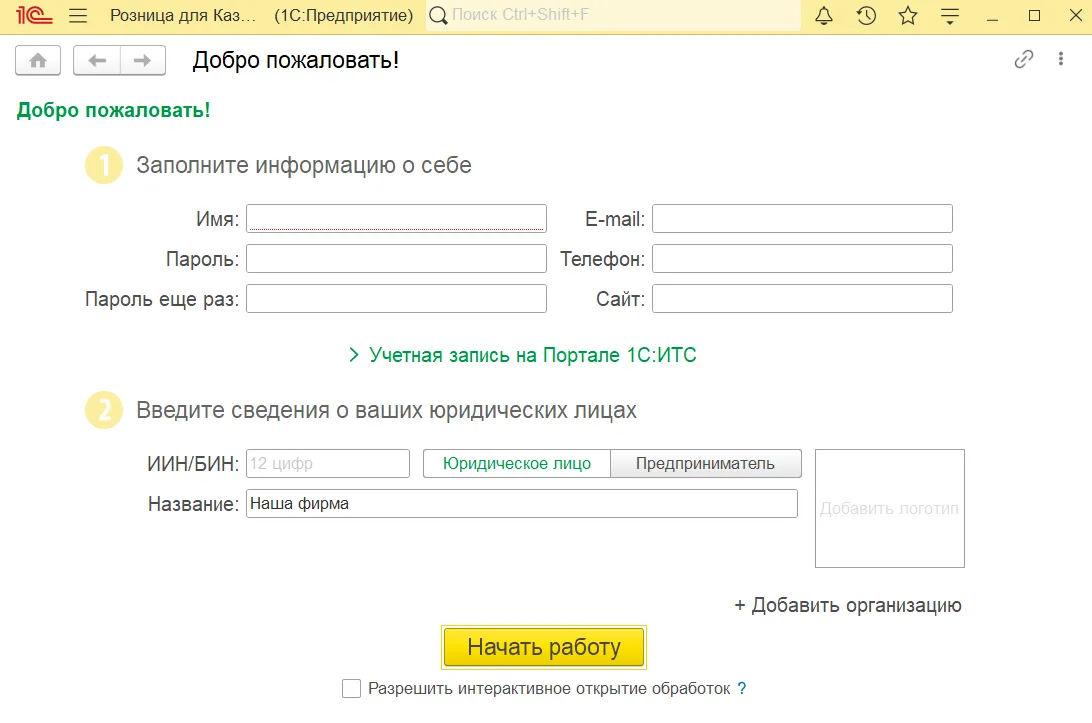Screen dimensions: 1092x723
Task: Click the Розница для Каз… title text
Action: tap(183, 15)
